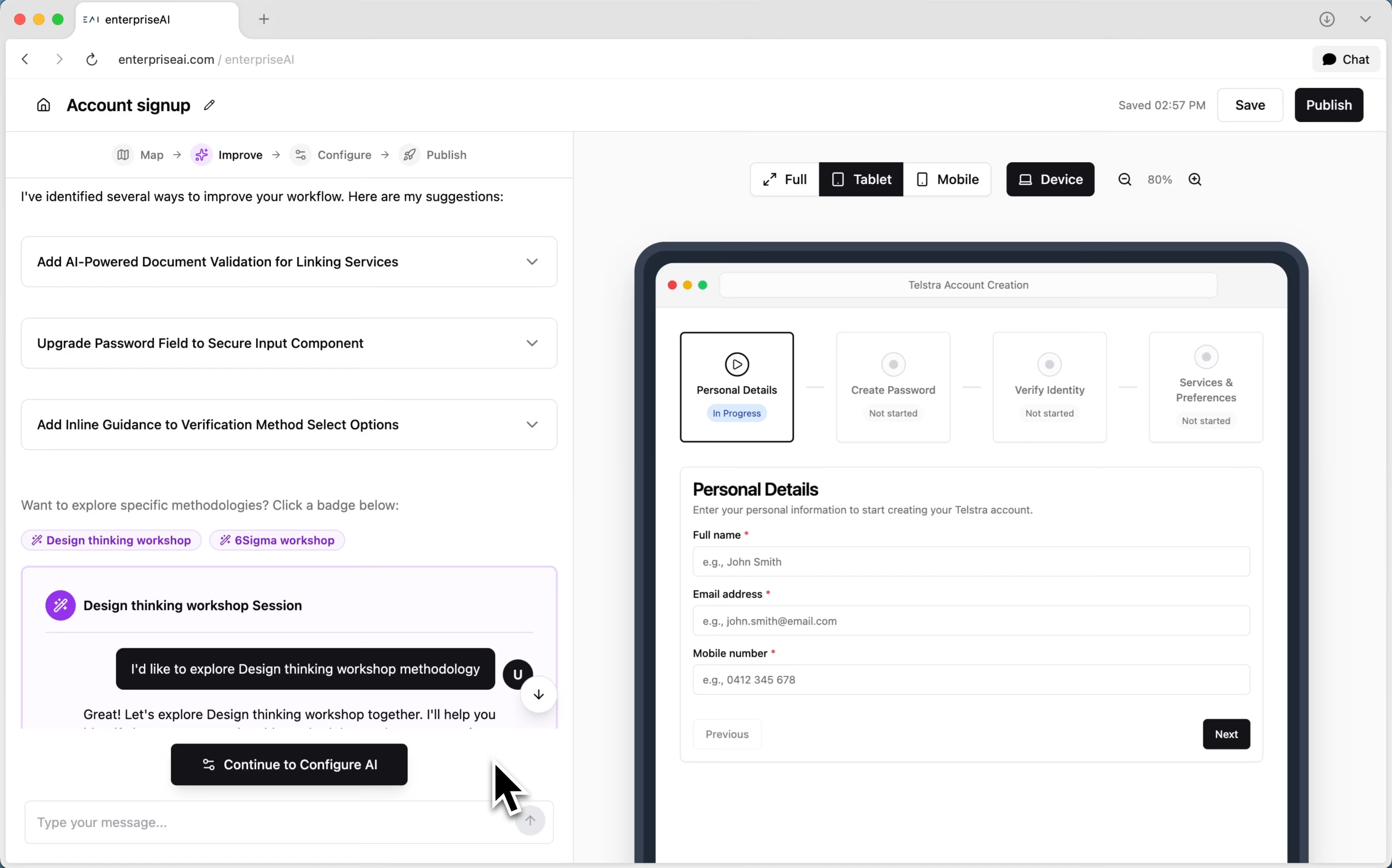Screen dimensions: 1392x868
Task: Select the Design thinking workshop badge
Action: [111, 540]
